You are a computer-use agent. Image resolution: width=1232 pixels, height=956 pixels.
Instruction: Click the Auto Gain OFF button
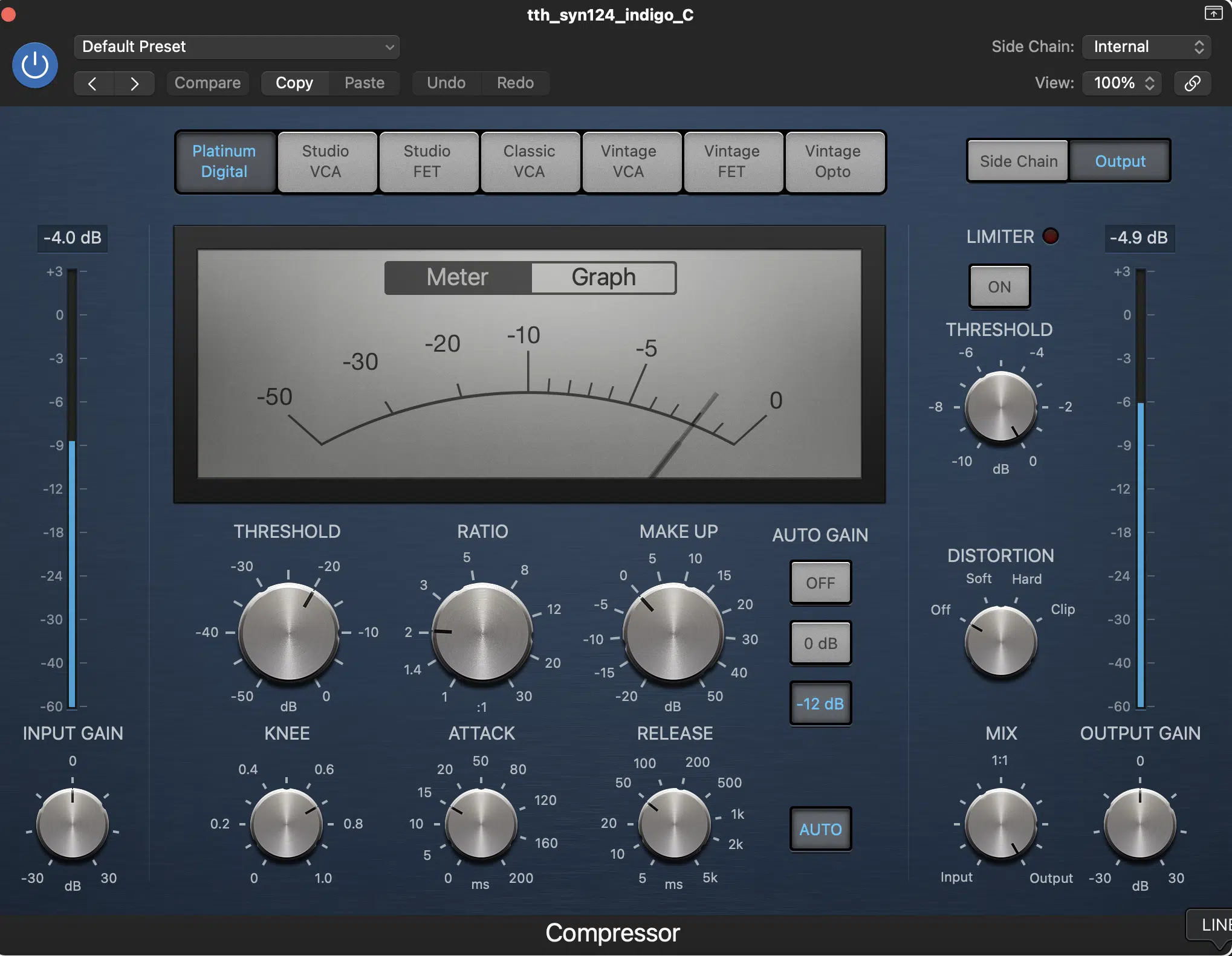820,583
